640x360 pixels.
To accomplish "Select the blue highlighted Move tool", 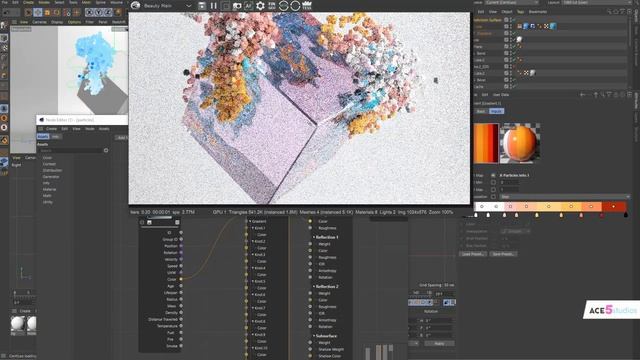I will click(38, 13).
